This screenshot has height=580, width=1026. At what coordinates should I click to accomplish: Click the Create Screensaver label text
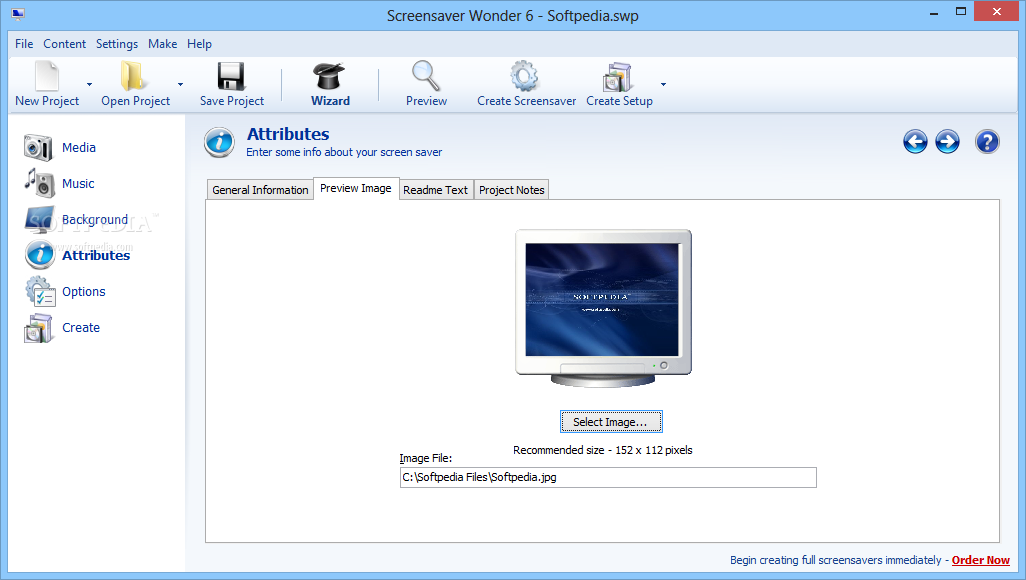(x=527, y=101)
